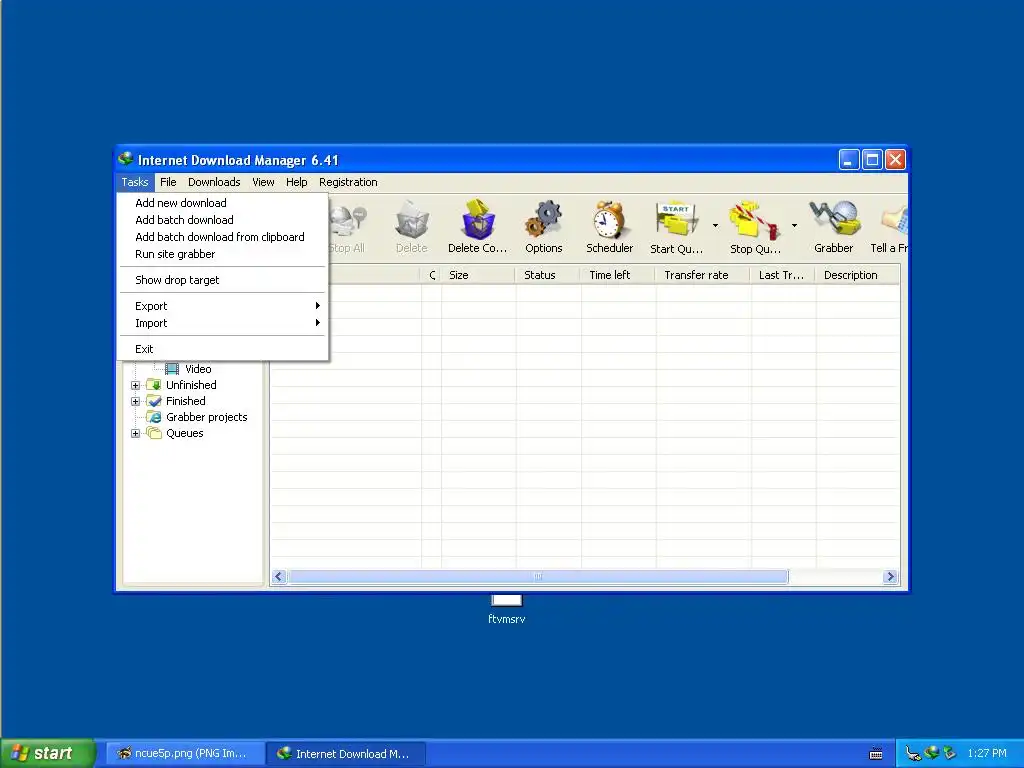This screenshot has height=768, width=1024.
Task: Select the Unfinished folder icon
Action: pos(153,385)
